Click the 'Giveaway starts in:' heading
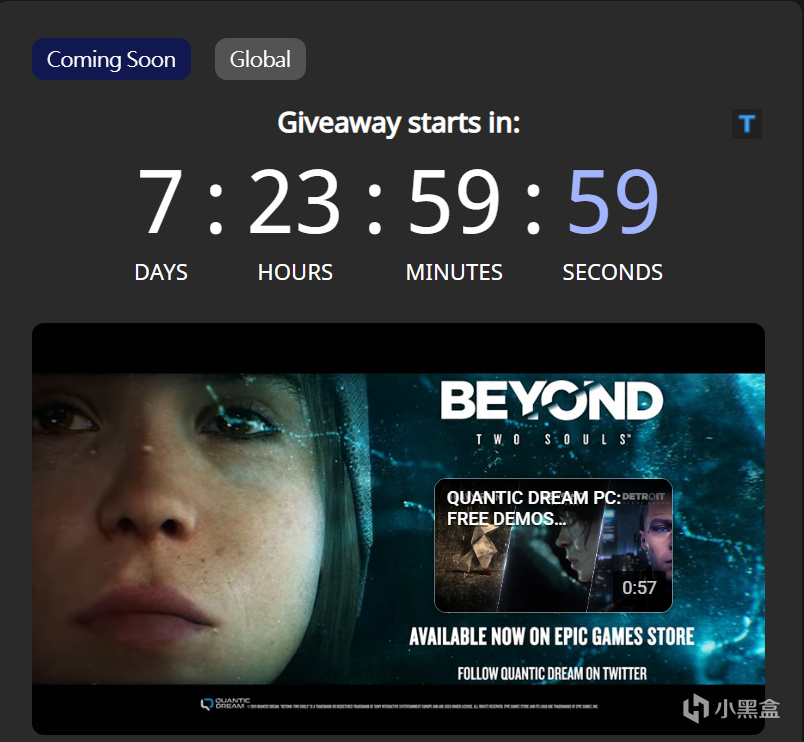This screenshot has height=742, width=804. point(398,123)
